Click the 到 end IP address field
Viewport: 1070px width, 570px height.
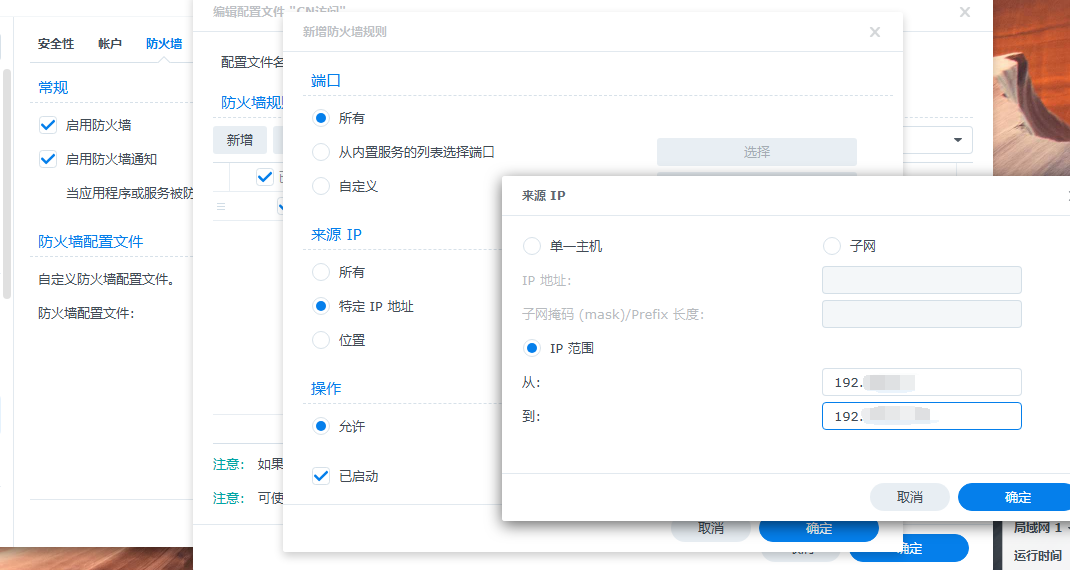921,416
